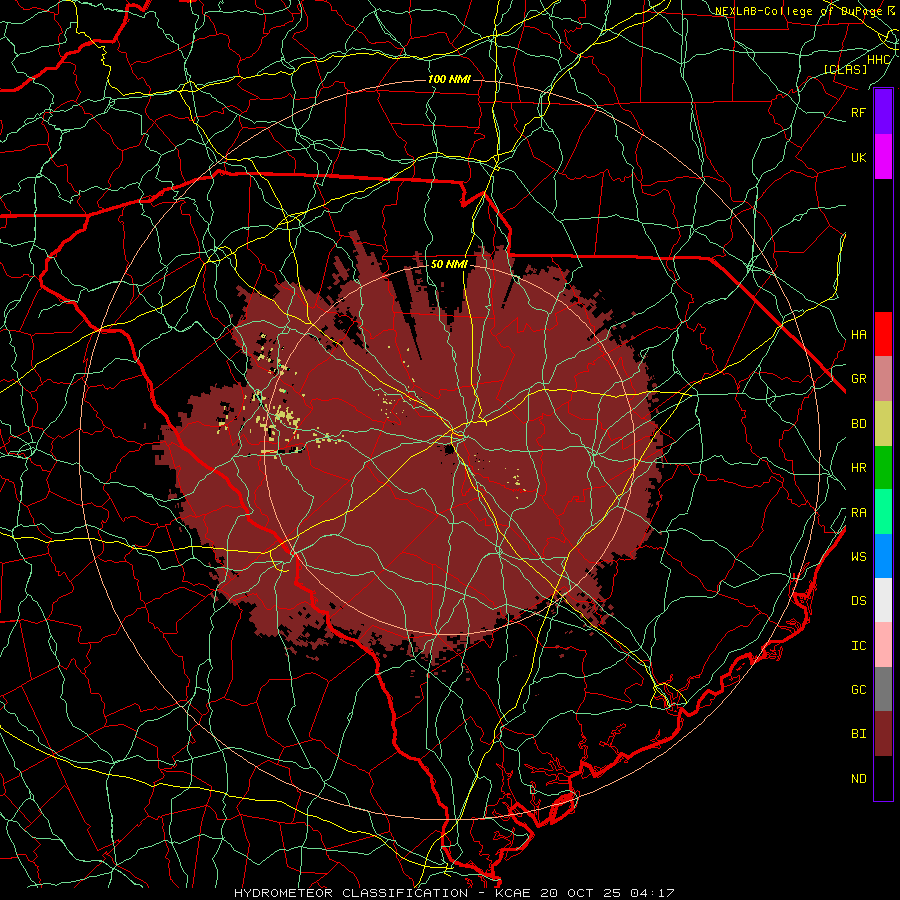Image resolution: width=900 pixels, height=900 pixels.
Task: Click the "KCAE" radar site identifier
Action: [x=513, y=893]
